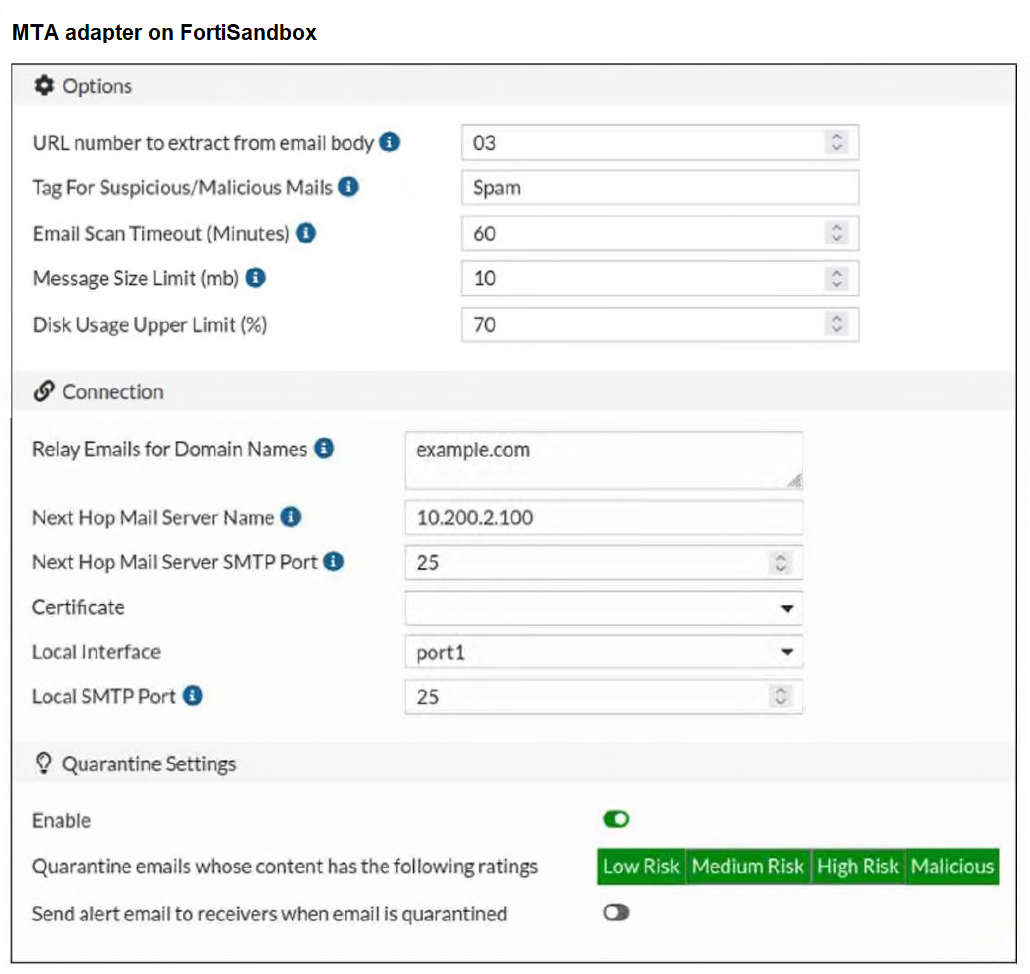Disable the Quarantine Settings Enable toggle
1030x974 pixels.
(x=616, y=819)
